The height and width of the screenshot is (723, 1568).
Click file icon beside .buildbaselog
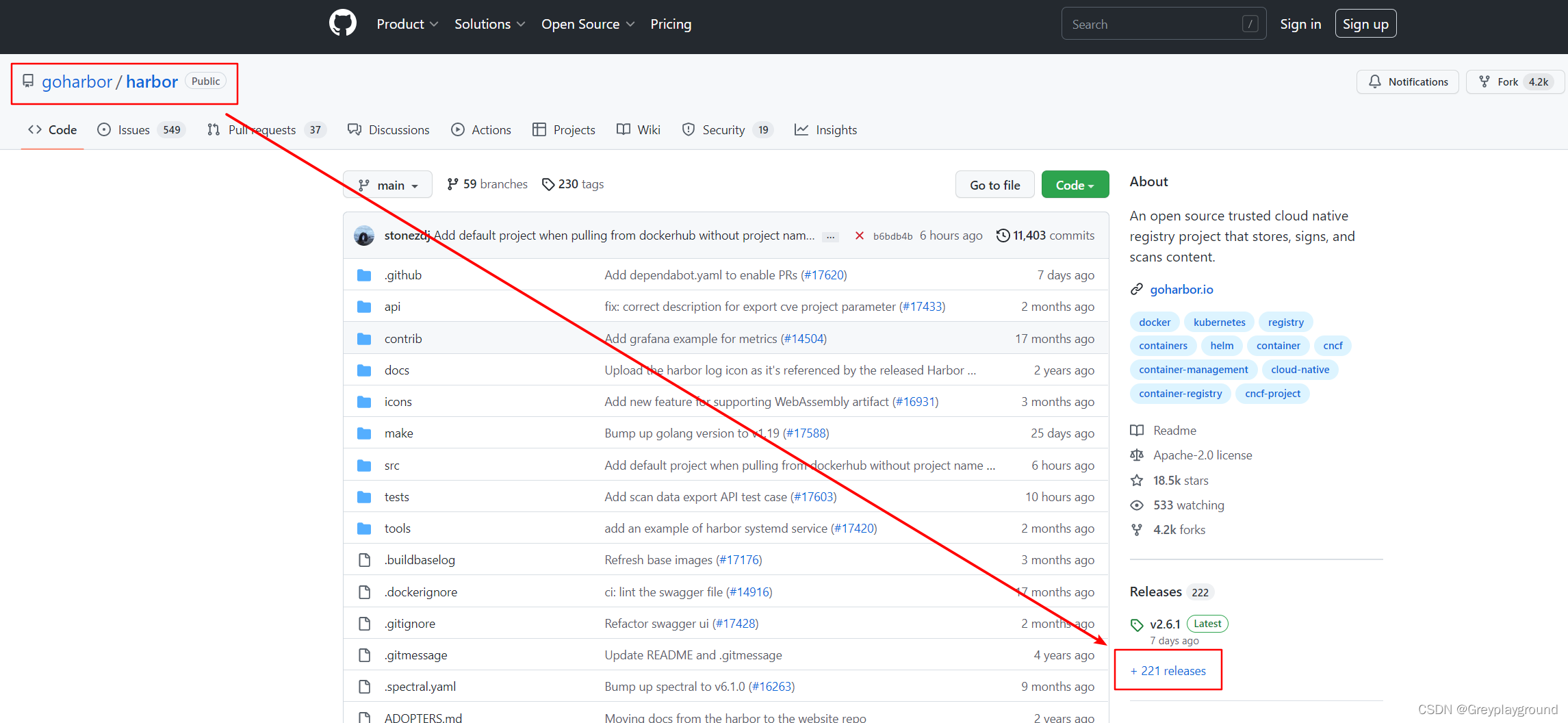(364, 560)
